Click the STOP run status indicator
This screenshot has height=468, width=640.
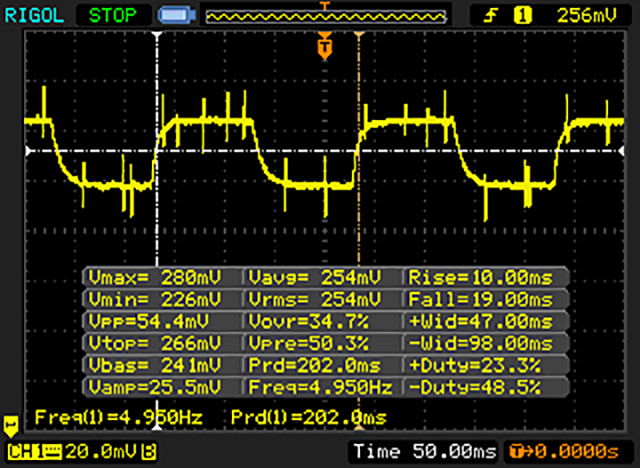point(112,16)
